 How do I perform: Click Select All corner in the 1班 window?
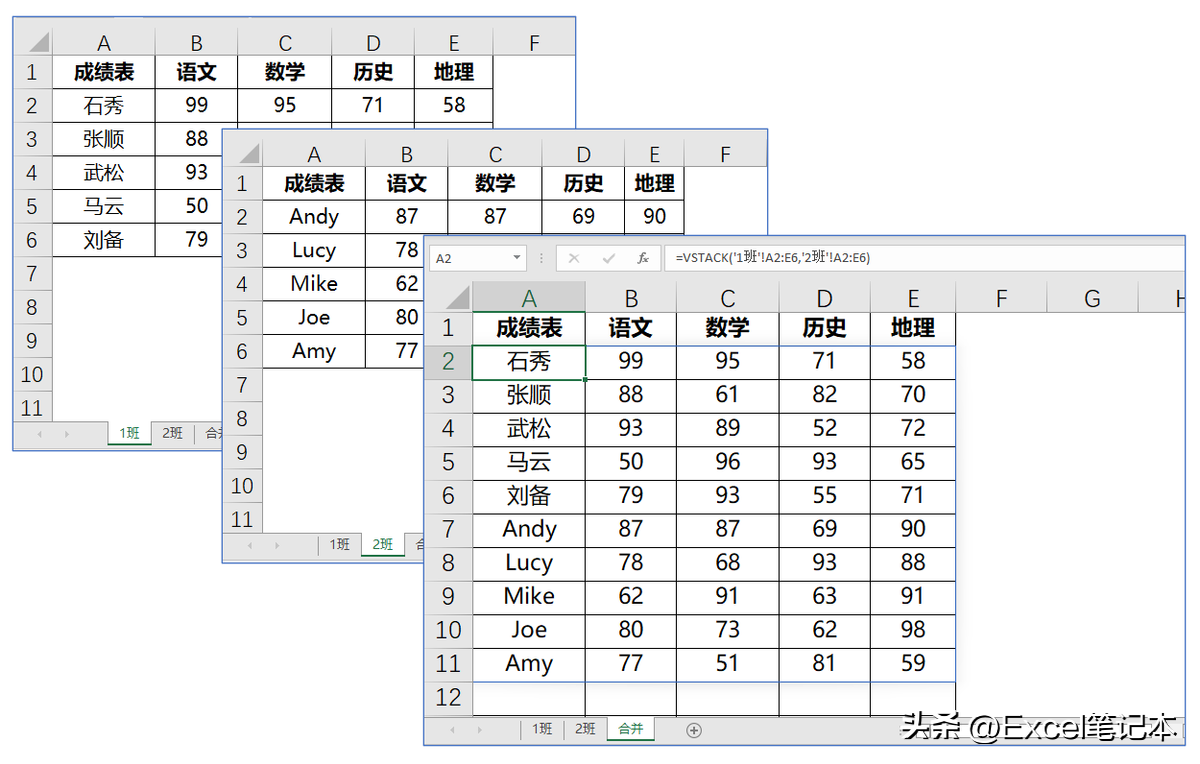(x=33, y=43)
